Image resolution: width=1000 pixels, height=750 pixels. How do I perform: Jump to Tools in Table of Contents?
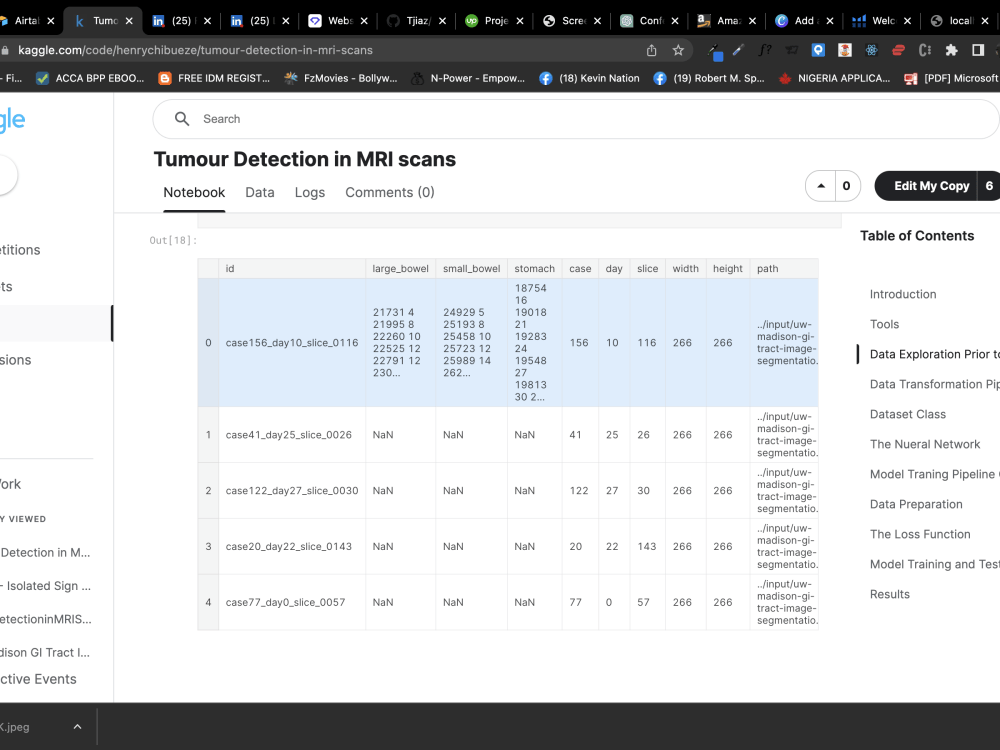[885, 324]
